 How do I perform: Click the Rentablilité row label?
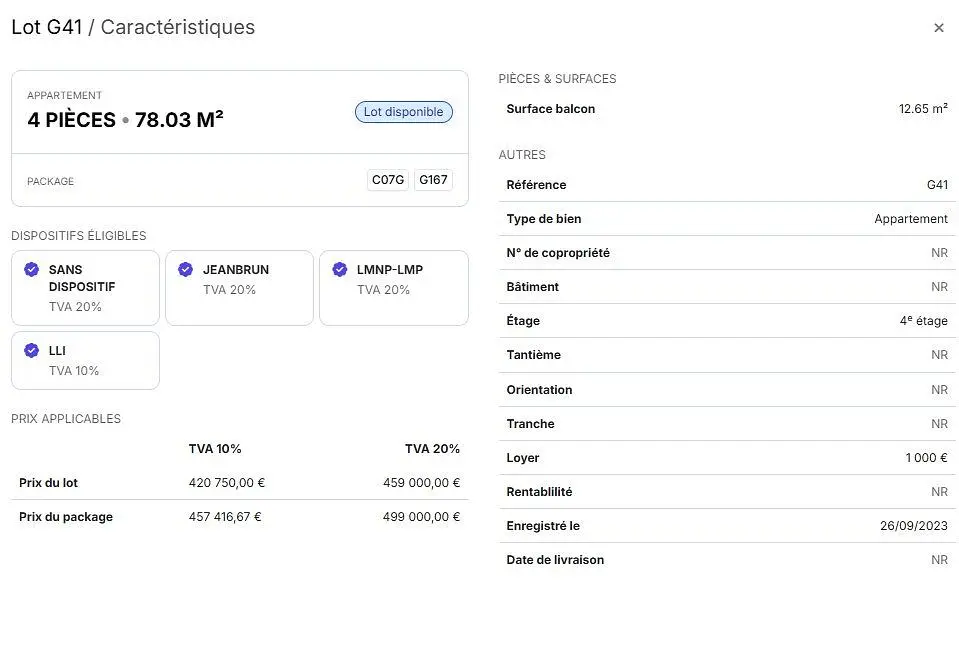[539, 492]
